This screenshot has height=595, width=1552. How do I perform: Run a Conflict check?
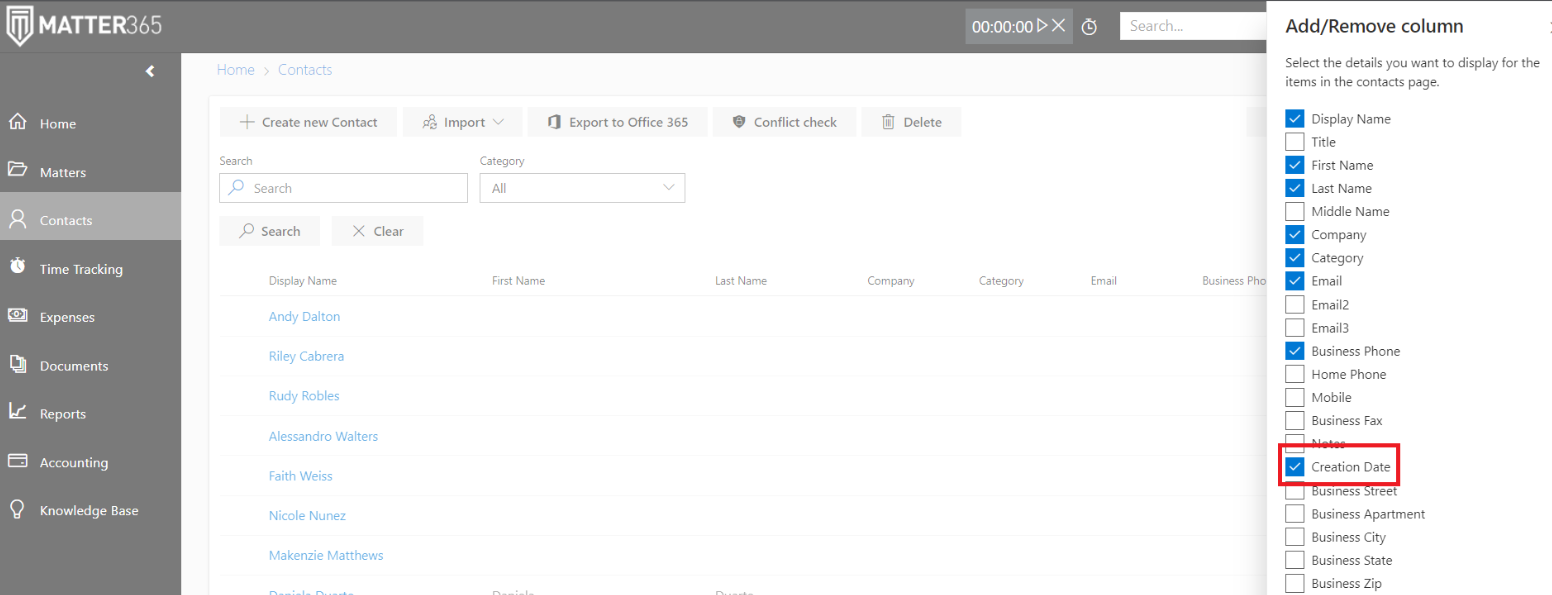click(x=784, y=122)
